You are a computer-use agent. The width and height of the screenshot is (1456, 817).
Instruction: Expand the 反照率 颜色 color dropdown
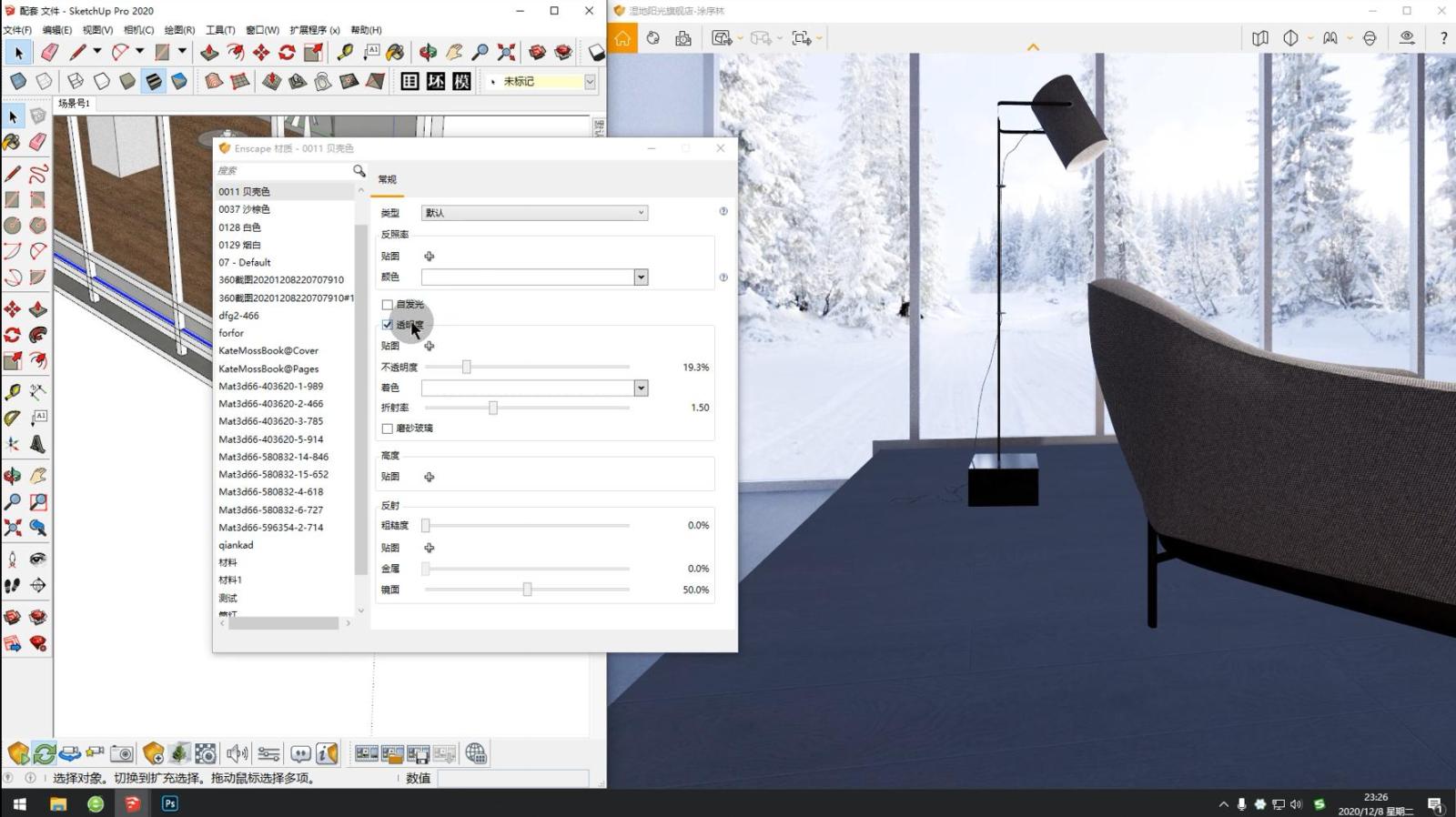(641, 277)
